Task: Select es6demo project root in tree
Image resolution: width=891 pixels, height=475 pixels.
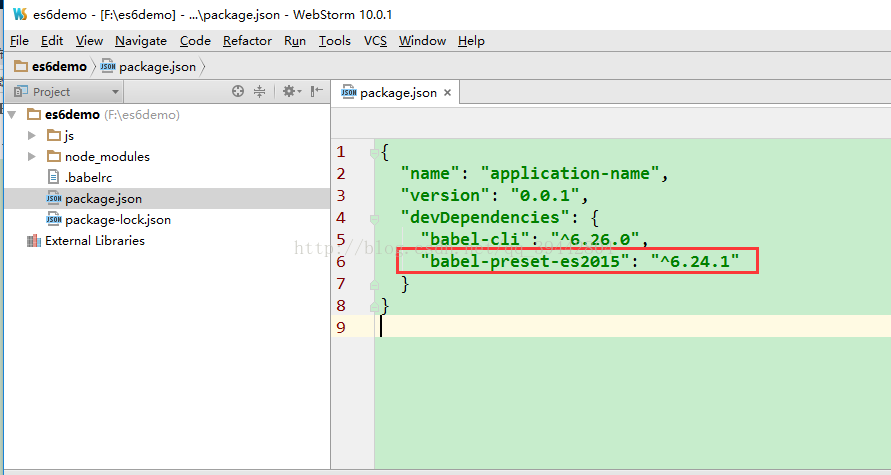Action: tap(72, 115)
